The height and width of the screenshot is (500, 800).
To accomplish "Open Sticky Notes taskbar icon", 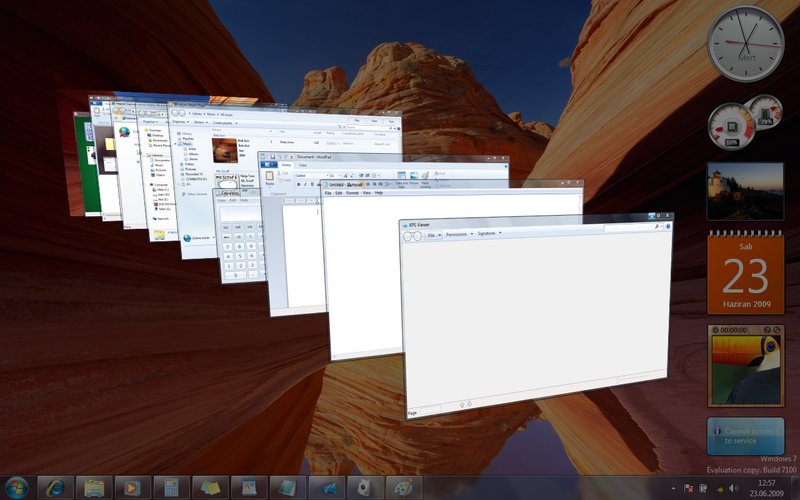I will [x=210, y=488].
